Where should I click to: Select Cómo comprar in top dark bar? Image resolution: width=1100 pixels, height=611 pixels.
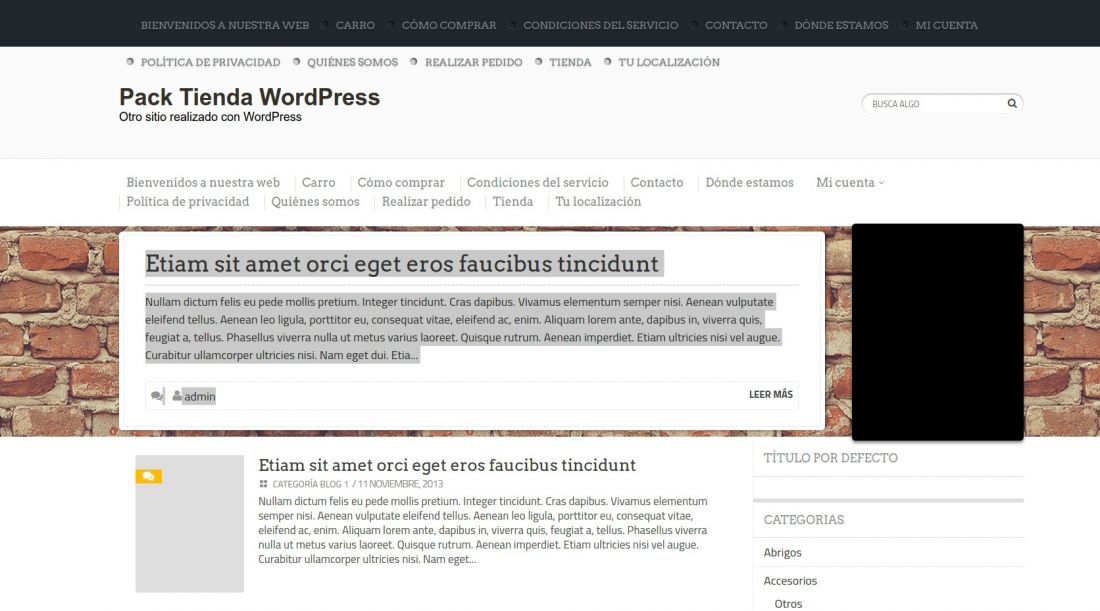click(449, 25)
